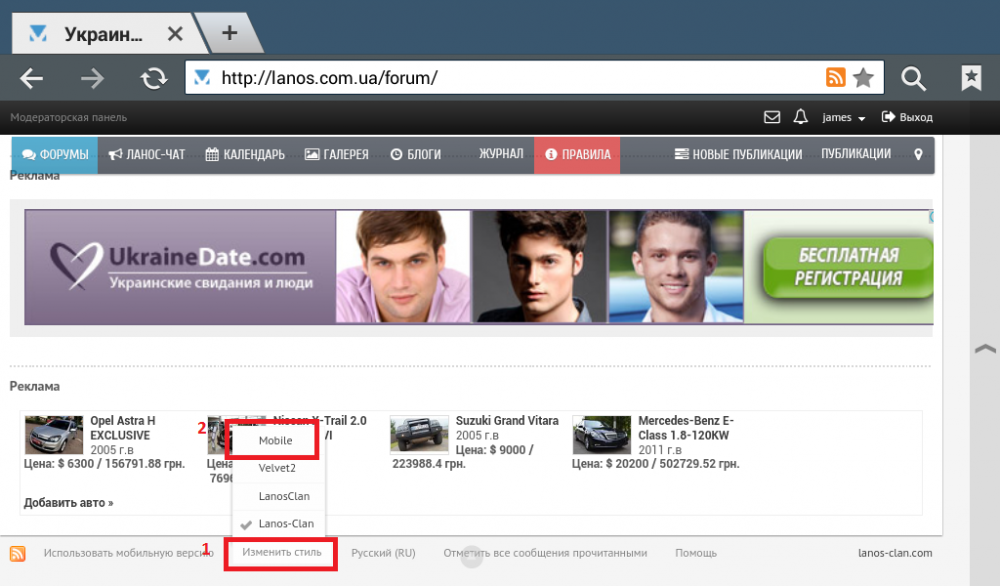The image size is (1000, 586).
Task: Click the RSS feed icon in address bar
Action: pos(835,78)
